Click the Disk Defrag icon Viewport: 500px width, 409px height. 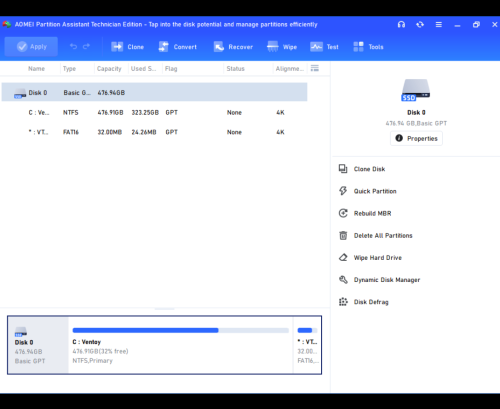coord(343,302)
